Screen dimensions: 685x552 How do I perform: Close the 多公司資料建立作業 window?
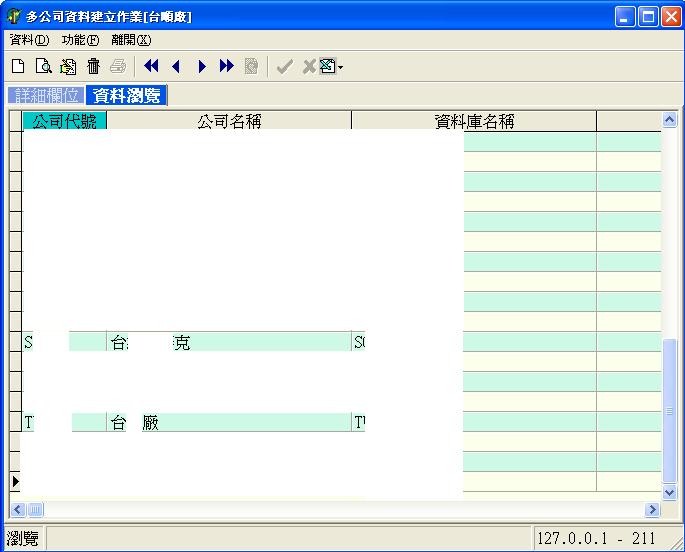click(x=671, y=17)
